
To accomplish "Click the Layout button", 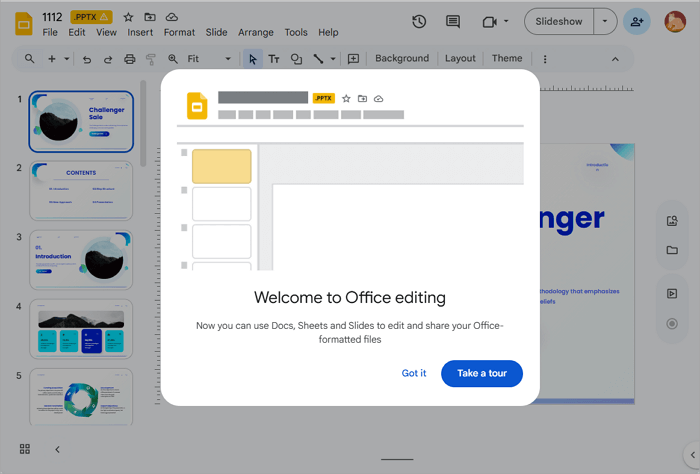I will click(x=460, y=58).
